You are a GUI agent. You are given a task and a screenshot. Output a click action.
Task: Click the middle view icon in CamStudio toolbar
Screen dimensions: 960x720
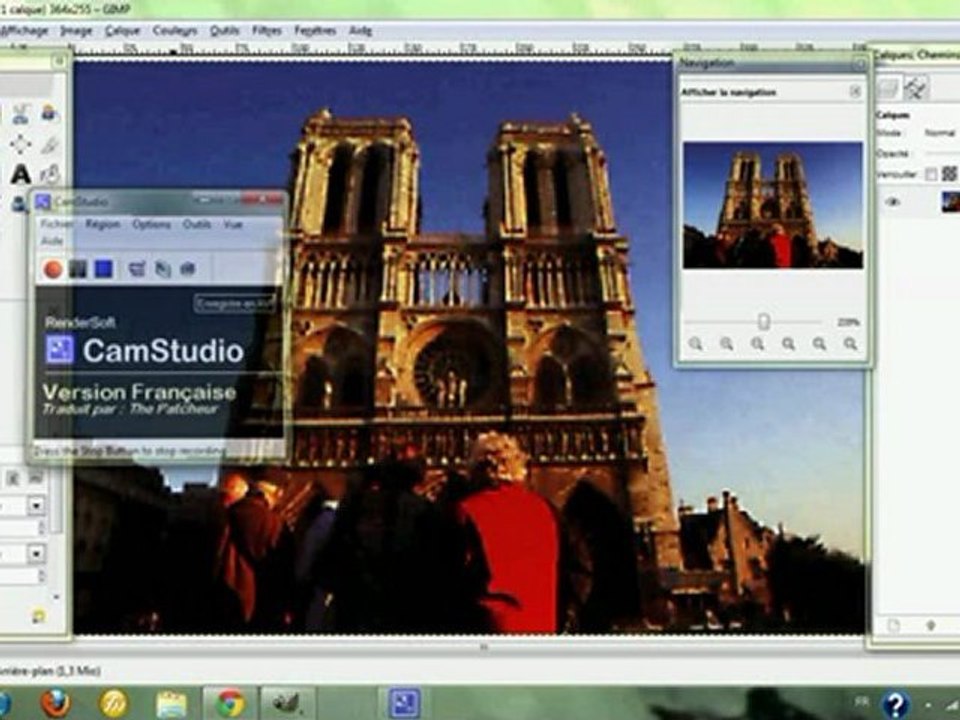pyautogui.click(x=162, y=269)
